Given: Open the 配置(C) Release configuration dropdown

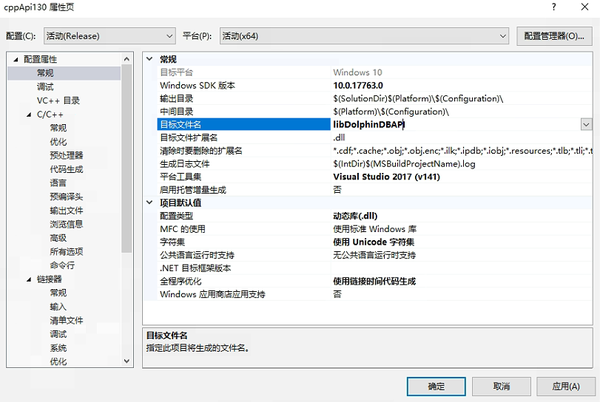Looking at the screenshot, I should 109,36.
